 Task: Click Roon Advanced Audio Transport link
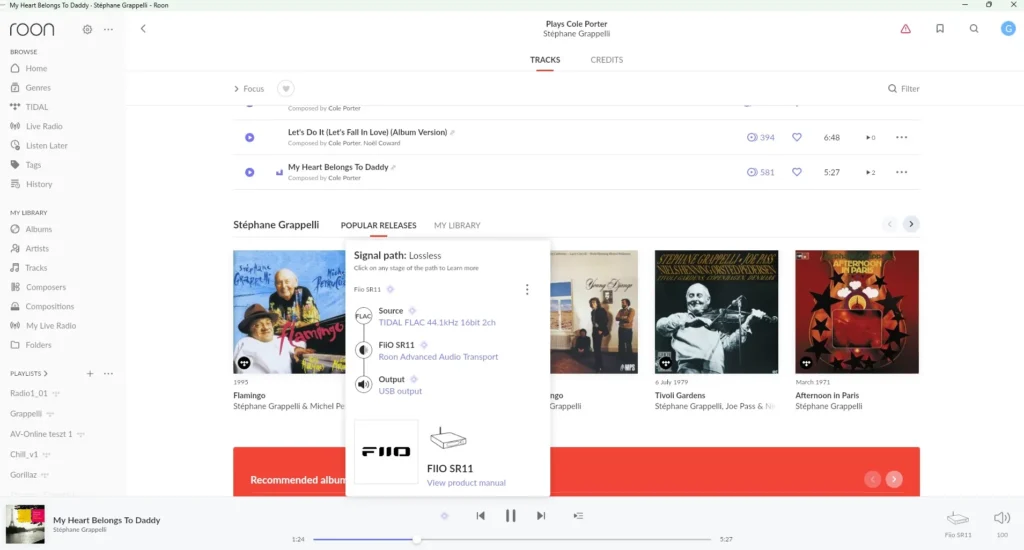coord(438,357)
